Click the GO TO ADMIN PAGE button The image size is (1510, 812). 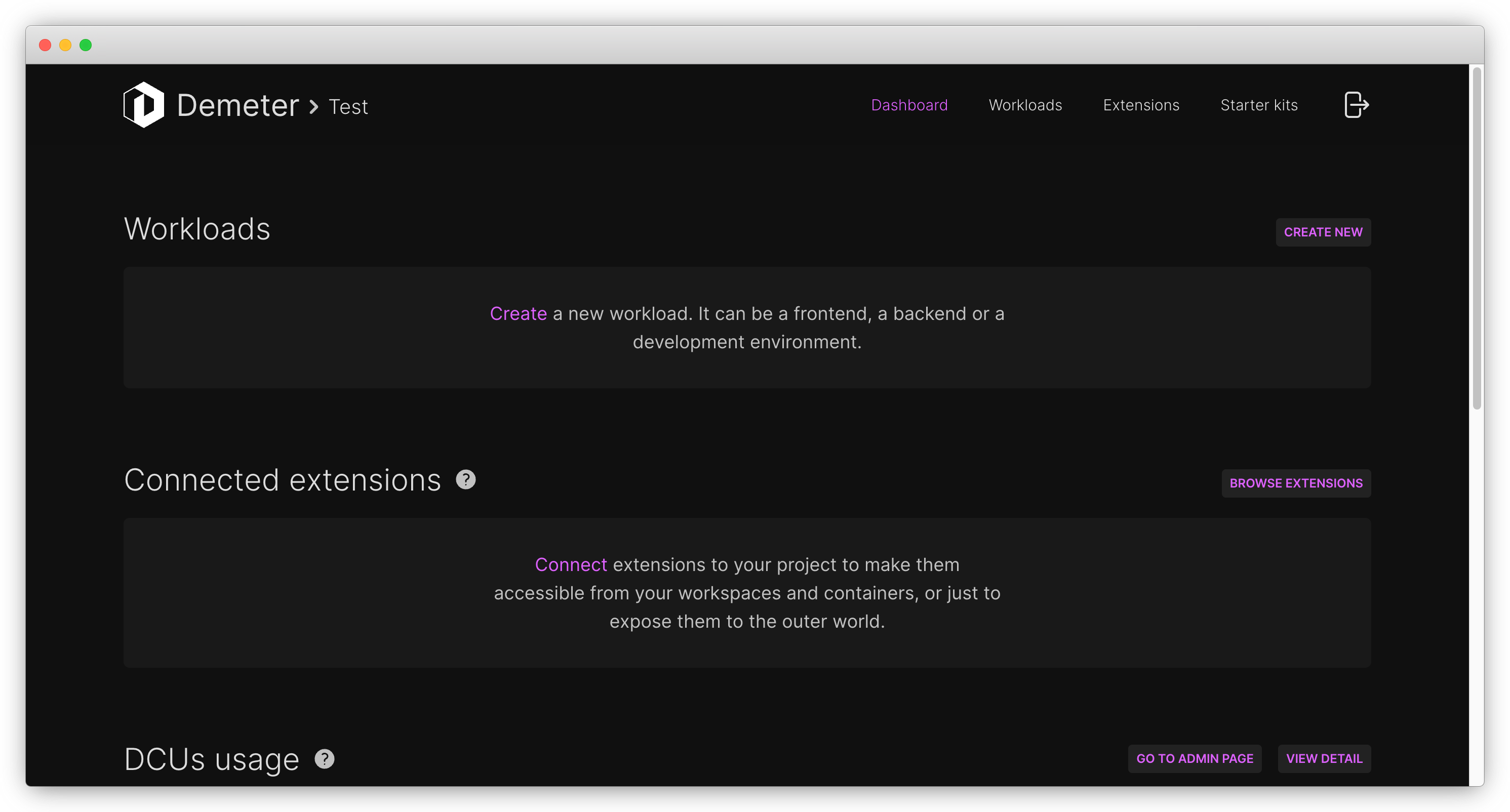click(x=1194, y=759)
